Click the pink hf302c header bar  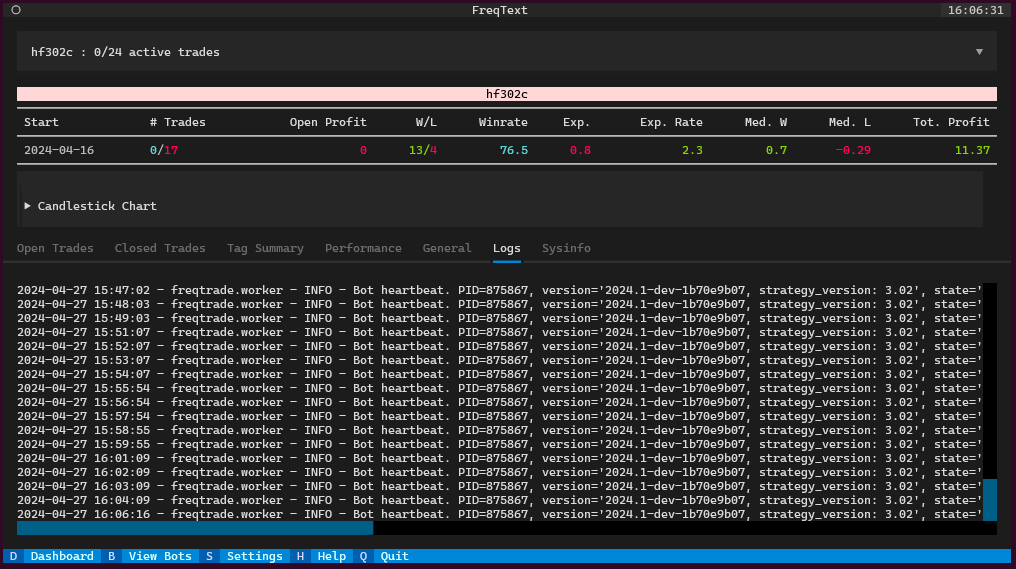click(507, 94)
